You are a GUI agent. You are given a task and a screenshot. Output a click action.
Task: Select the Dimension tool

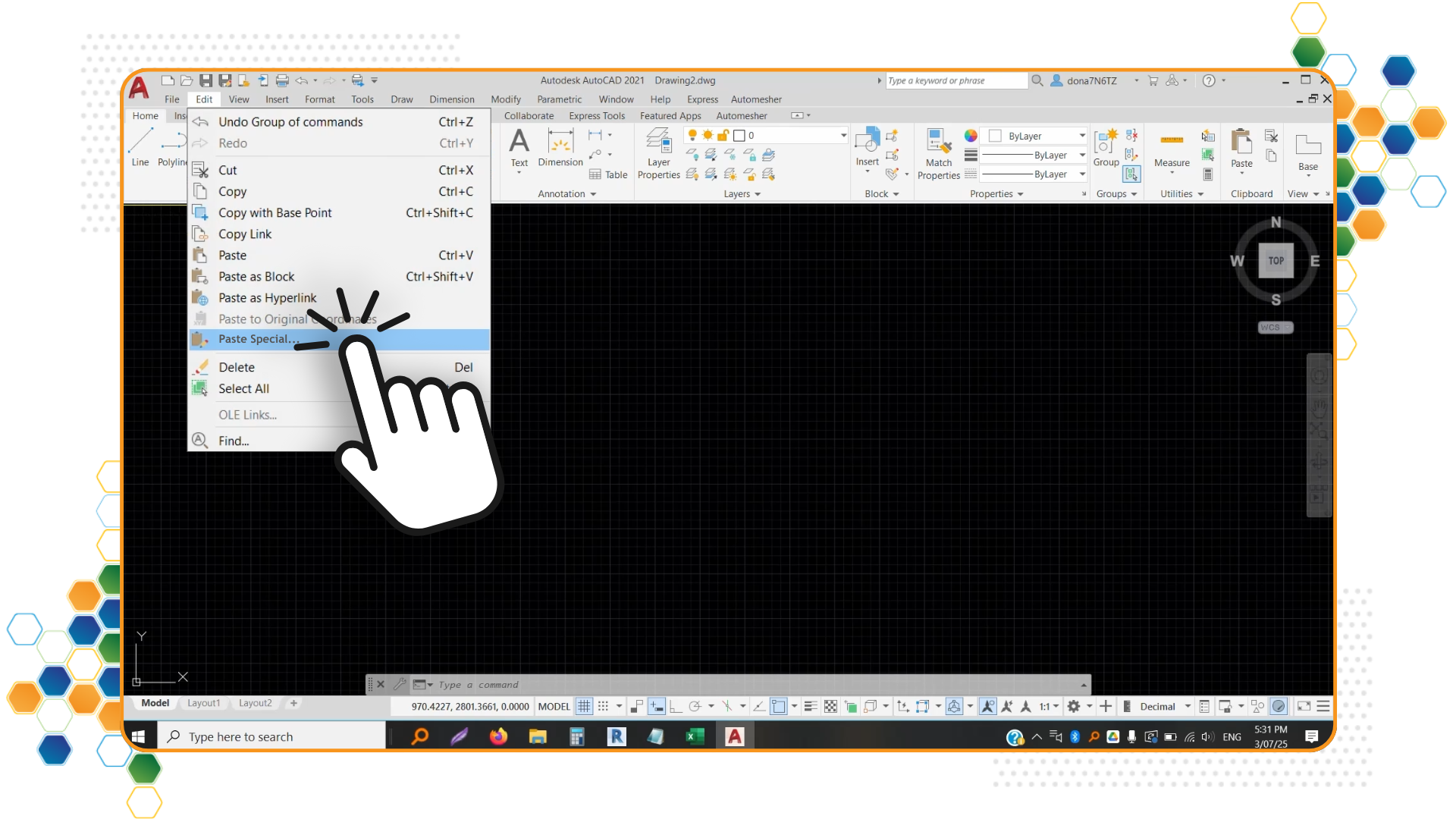pos(560,149)
